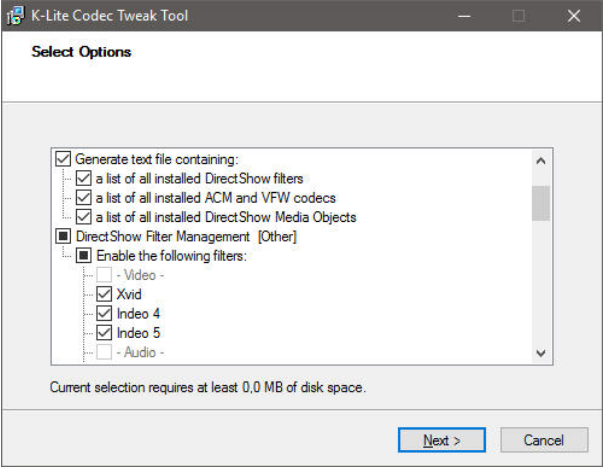Toggle Enable the following filters checkbox
The height and width of the screenshot is (467, 608).
(84, 256)
